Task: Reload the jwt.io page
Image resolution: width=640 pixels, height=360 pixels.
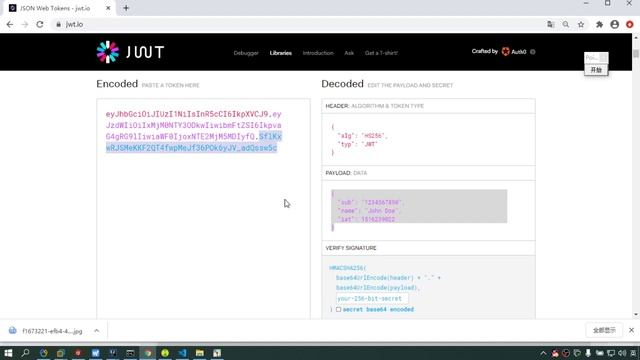Action: 40,24
